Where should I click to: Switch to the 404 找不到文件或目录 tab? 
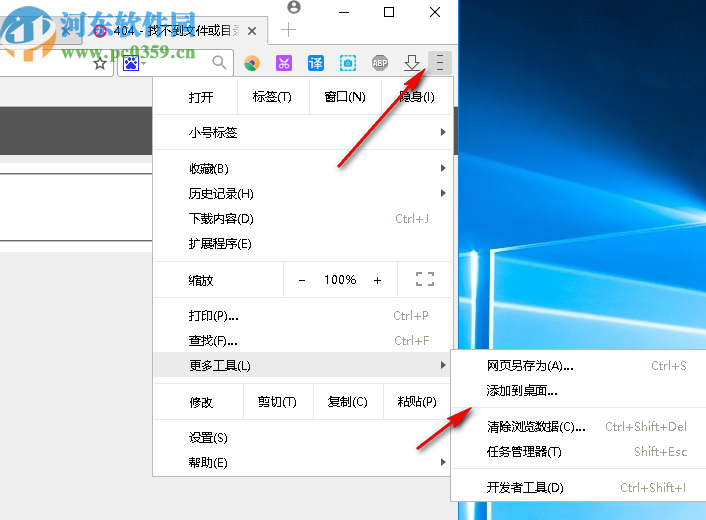point(176,31)
